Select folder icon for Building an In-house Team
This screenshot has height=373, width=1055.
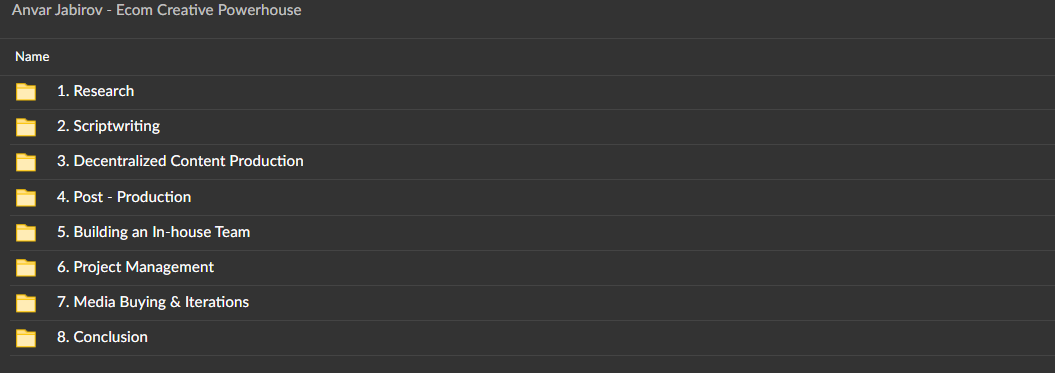pyautogui.click(x=26, y=232)
